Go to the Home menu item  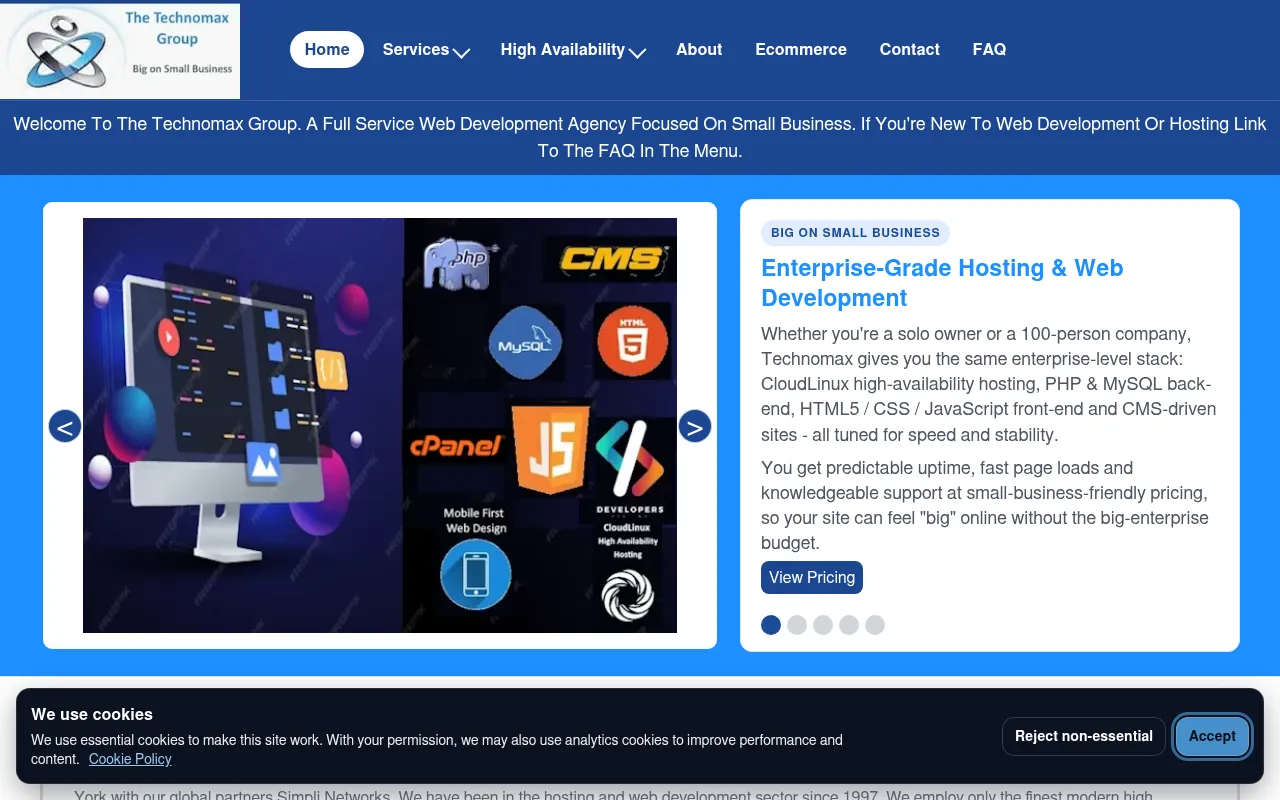click(x=327, y=50)
